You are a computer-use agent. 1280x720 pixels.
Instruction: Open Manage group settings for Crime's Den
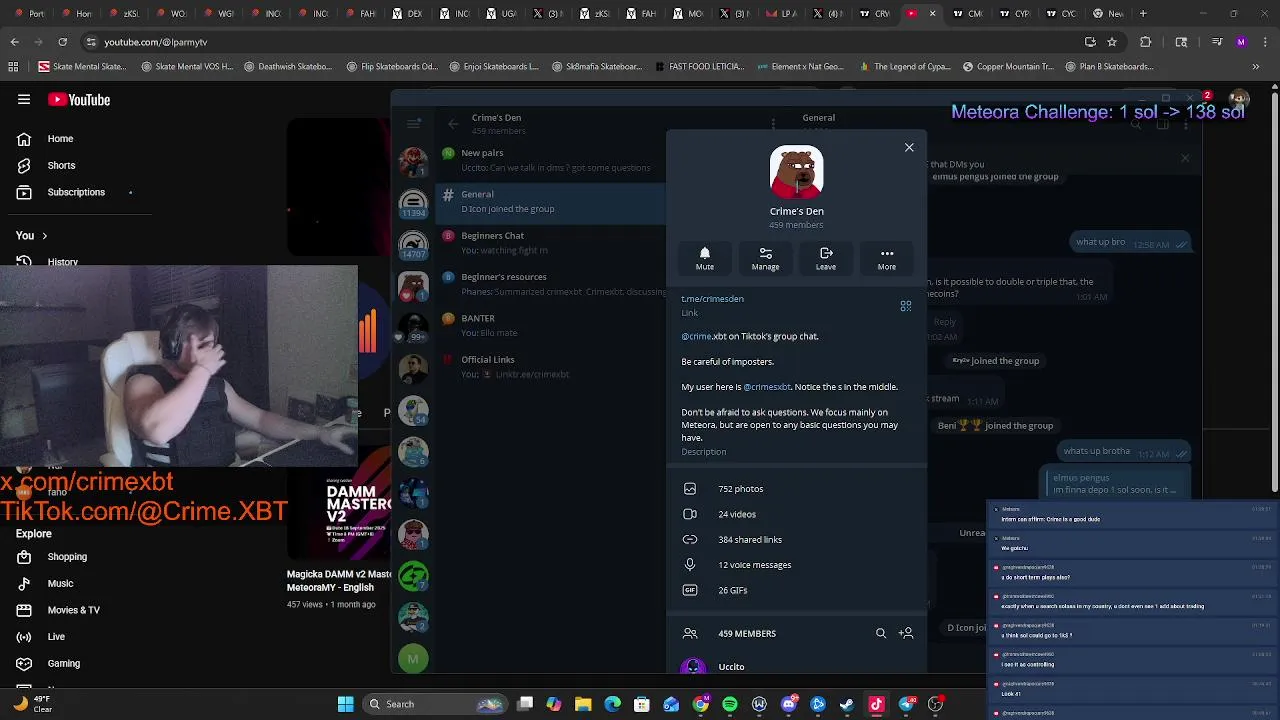coord(765,259)
